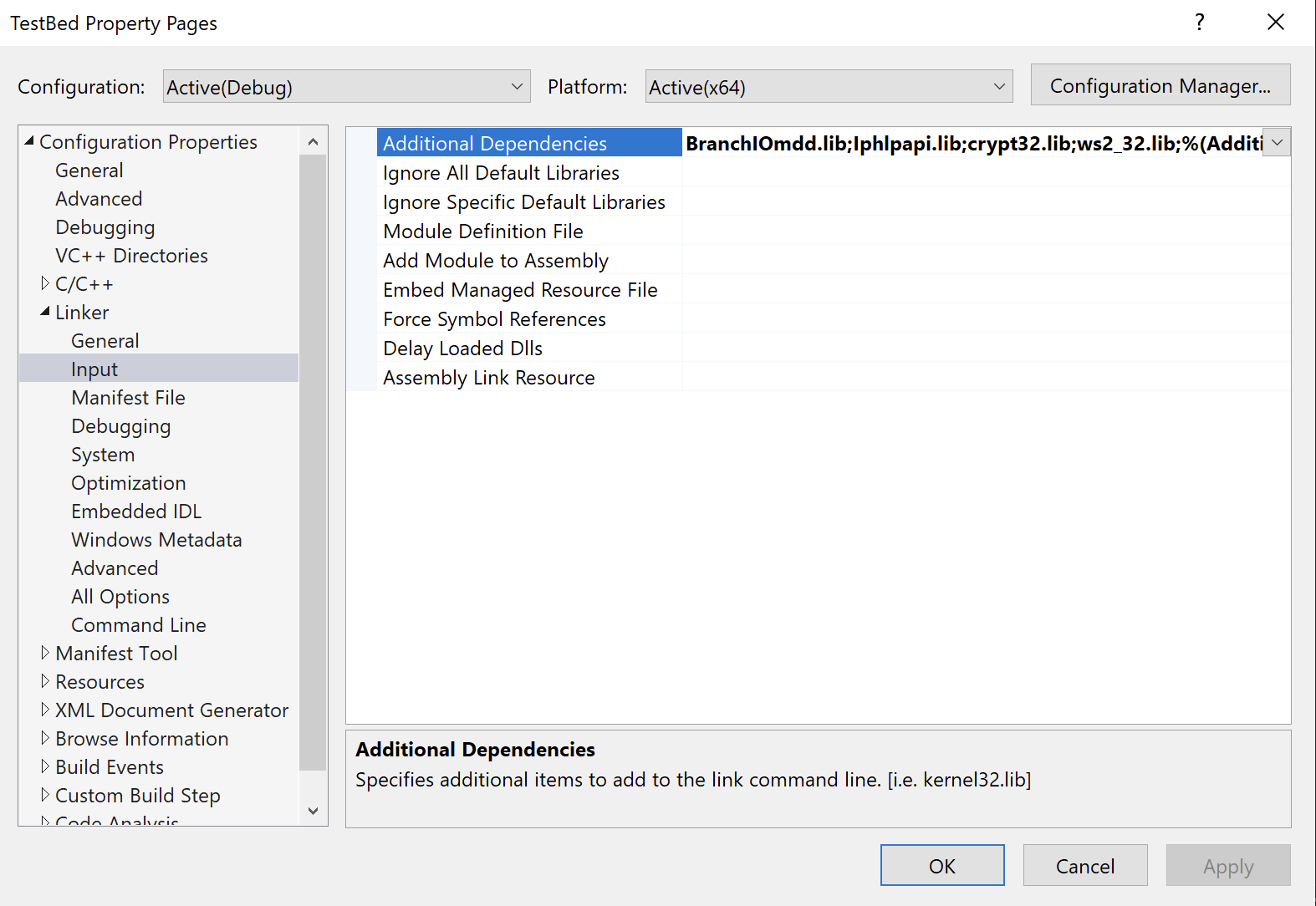
Task: Select All Options under Linker
Action: [120, 597]
